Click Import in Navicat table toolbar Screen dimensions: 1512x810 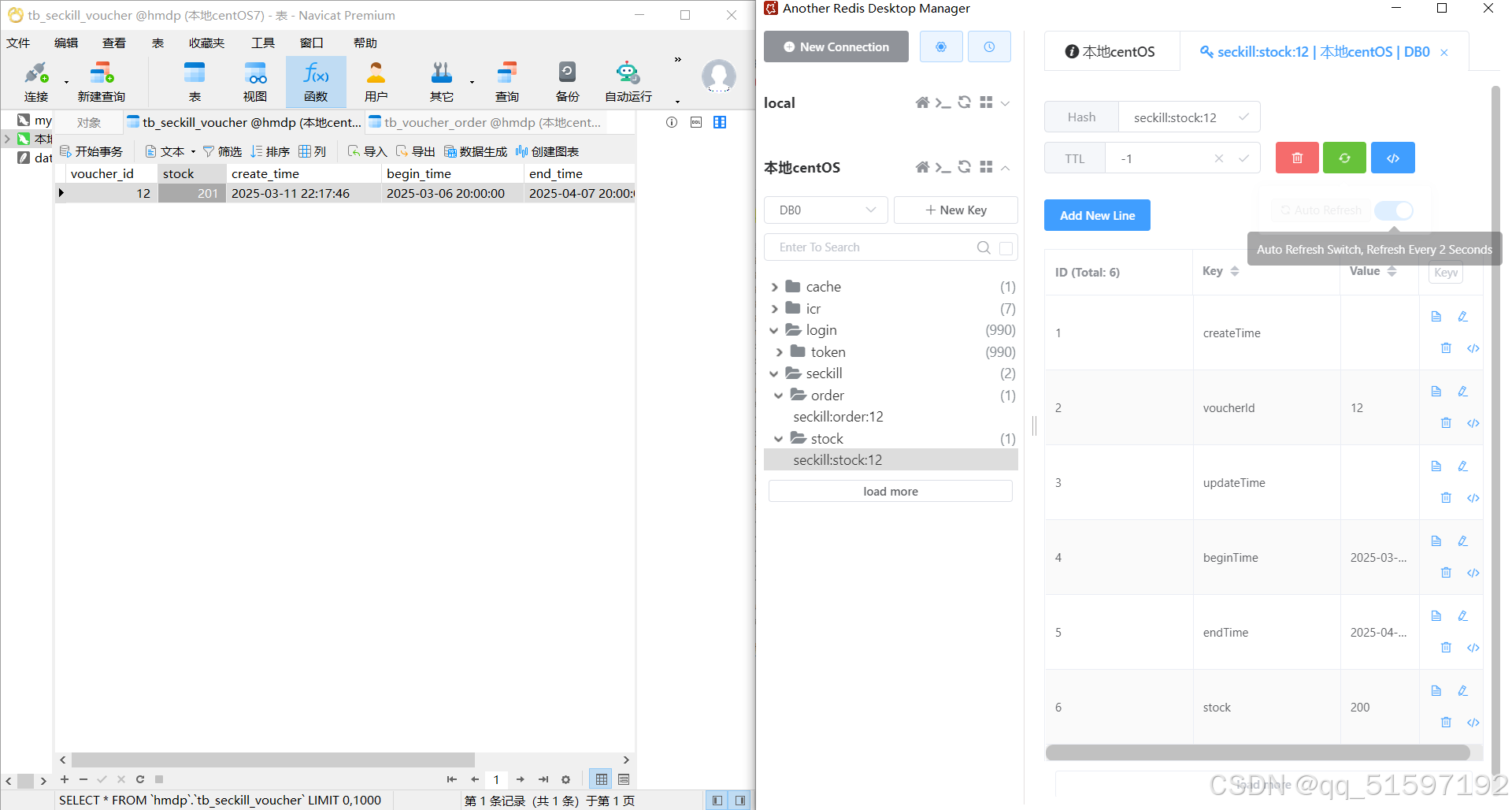[x=367, y=151]
